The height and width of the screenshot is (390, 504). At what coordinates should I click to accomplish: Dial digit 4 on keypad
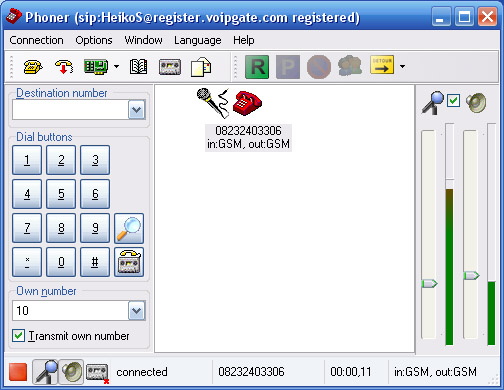[x=27, y=194]
